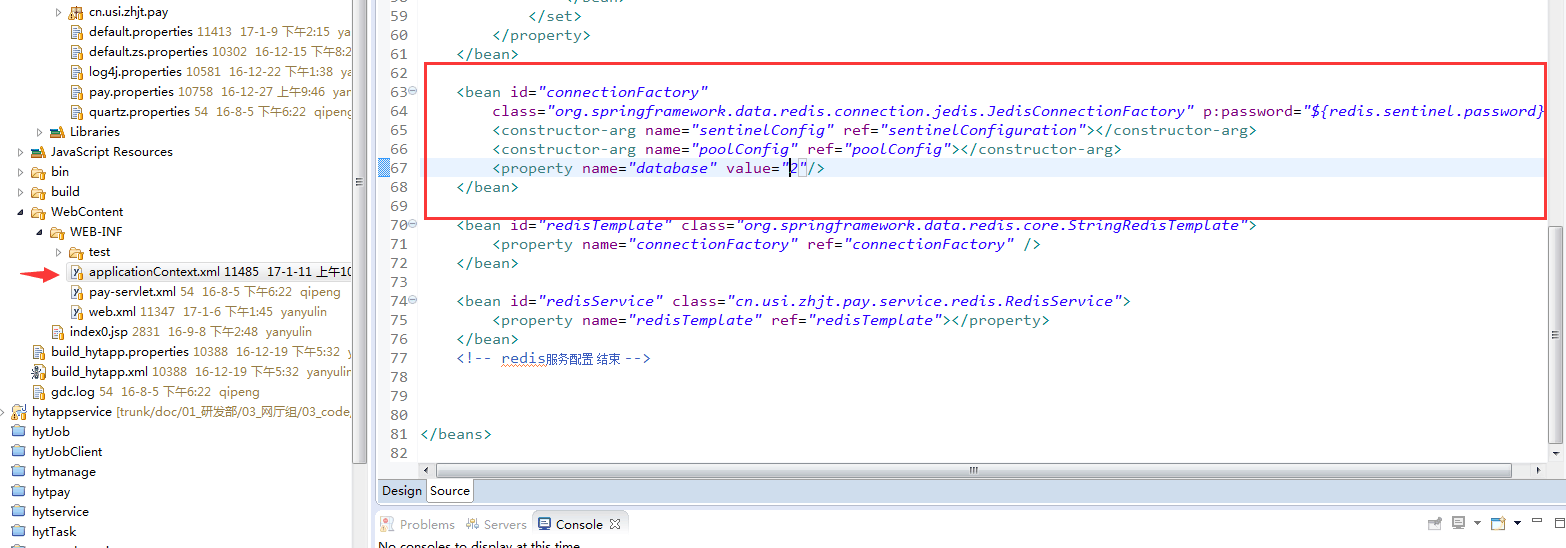
Task: Click Display Selected Console icon
Action: (1459, 523)
